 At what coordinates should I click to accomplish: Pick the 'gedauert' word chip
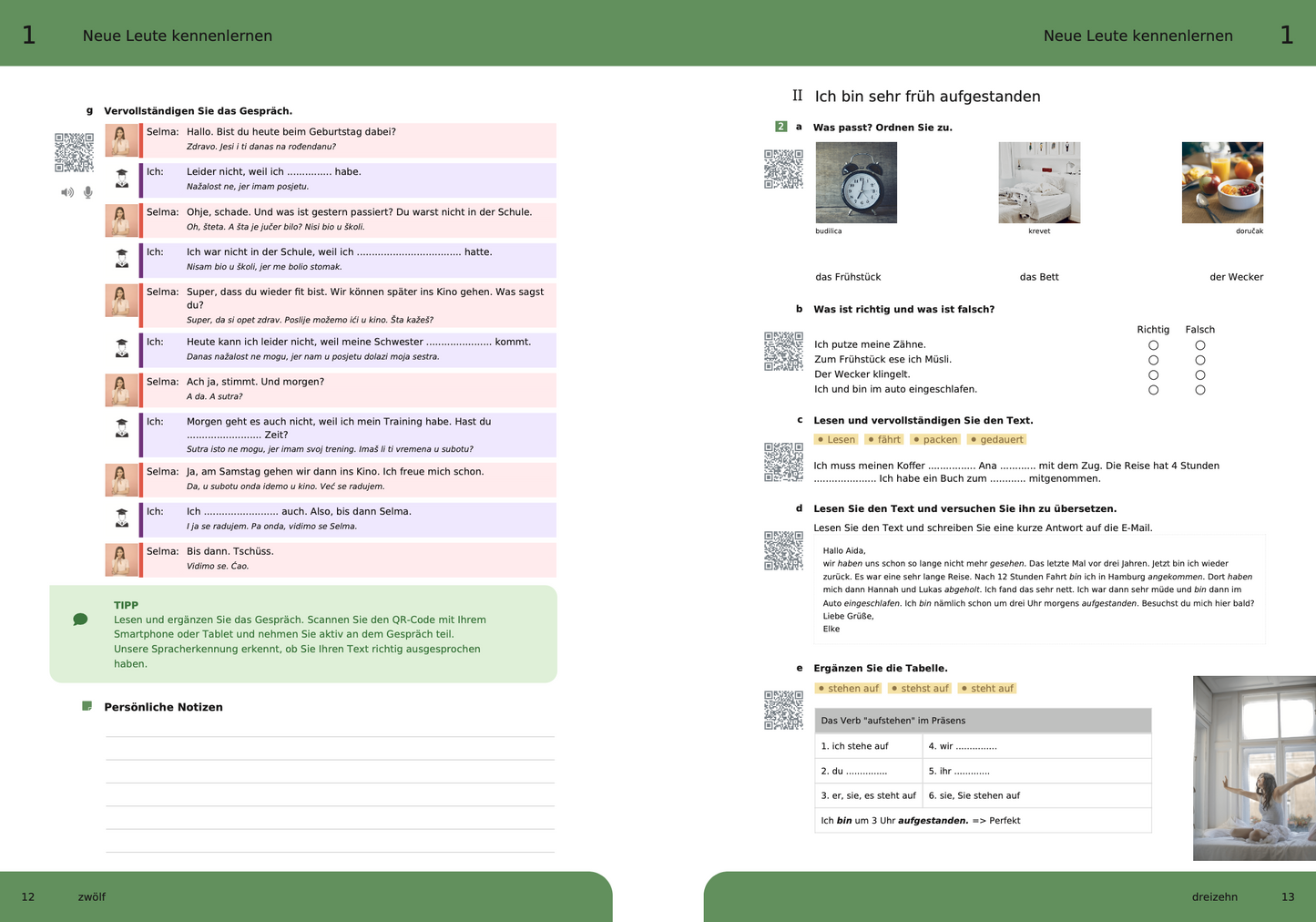[997, 439]
